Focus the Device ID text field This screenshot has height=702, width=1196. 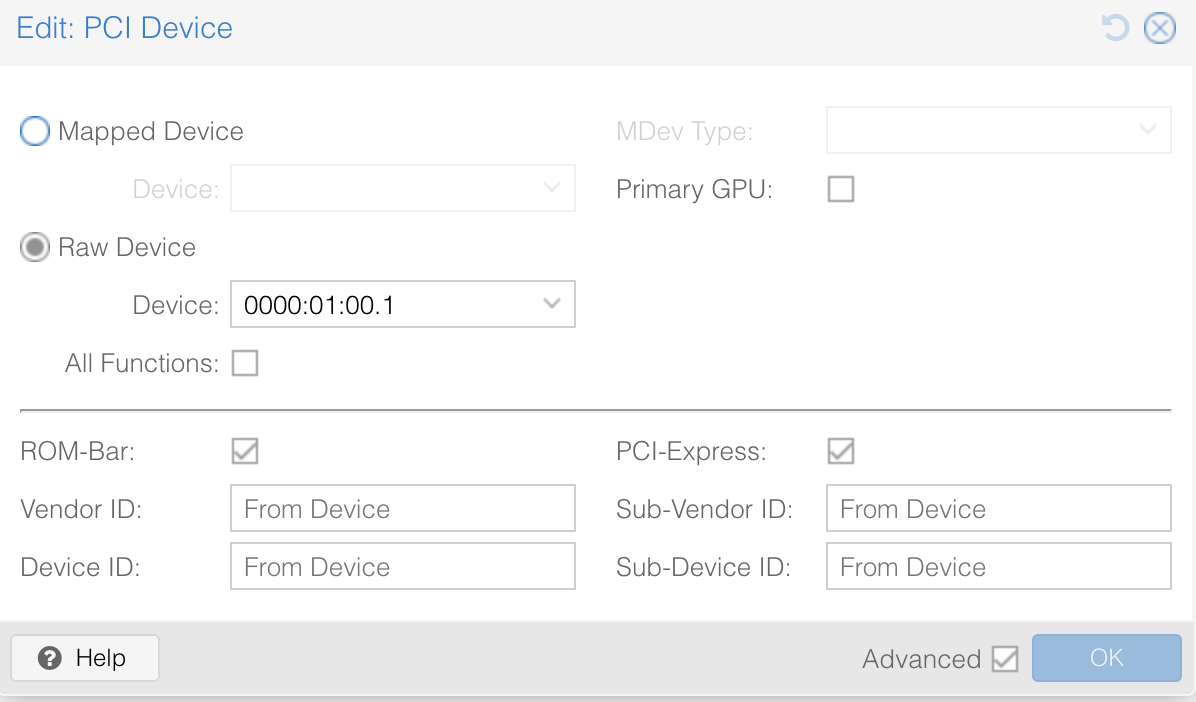(402, 567)
